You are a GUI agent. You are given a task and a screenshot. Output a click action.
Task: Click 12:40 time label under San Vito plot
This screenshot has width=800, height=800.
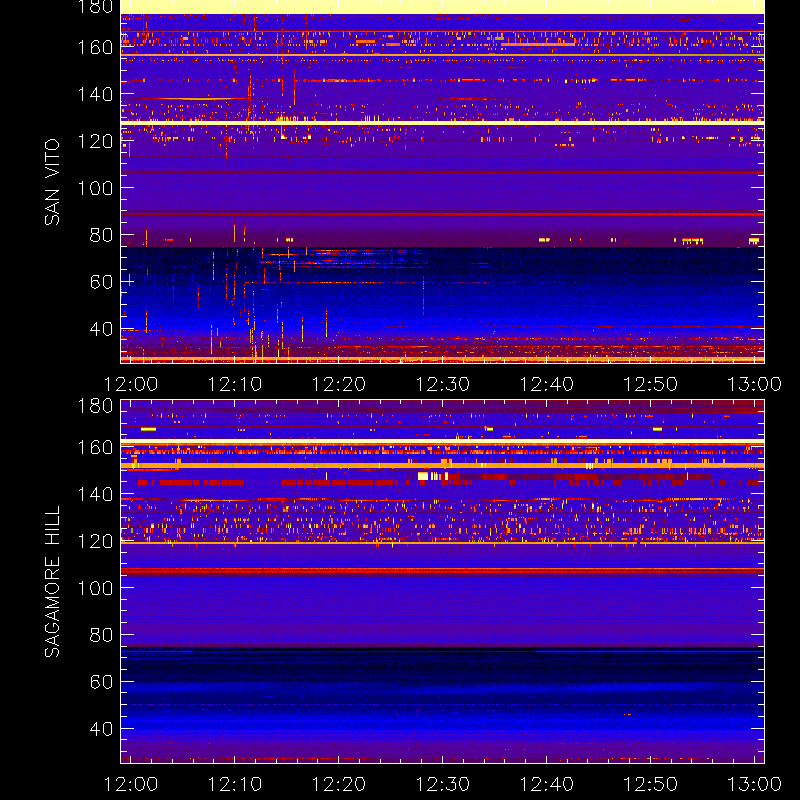click(547, 384)
